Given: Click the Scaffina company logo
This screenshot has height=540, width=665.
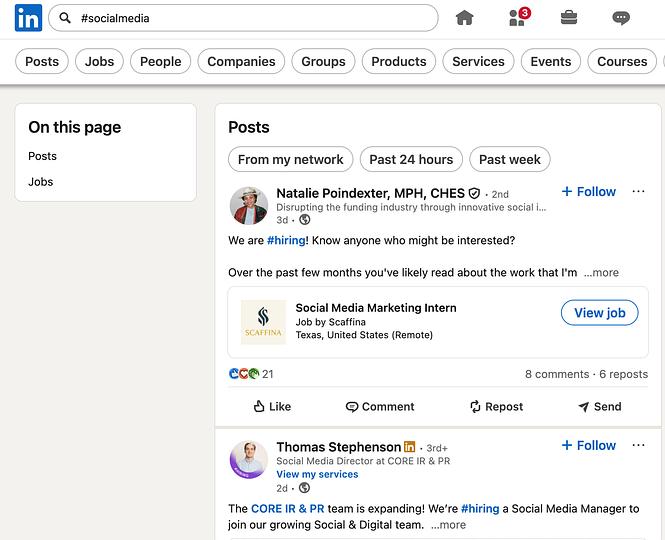Looking at the screenshot, I should pos(263,322).
